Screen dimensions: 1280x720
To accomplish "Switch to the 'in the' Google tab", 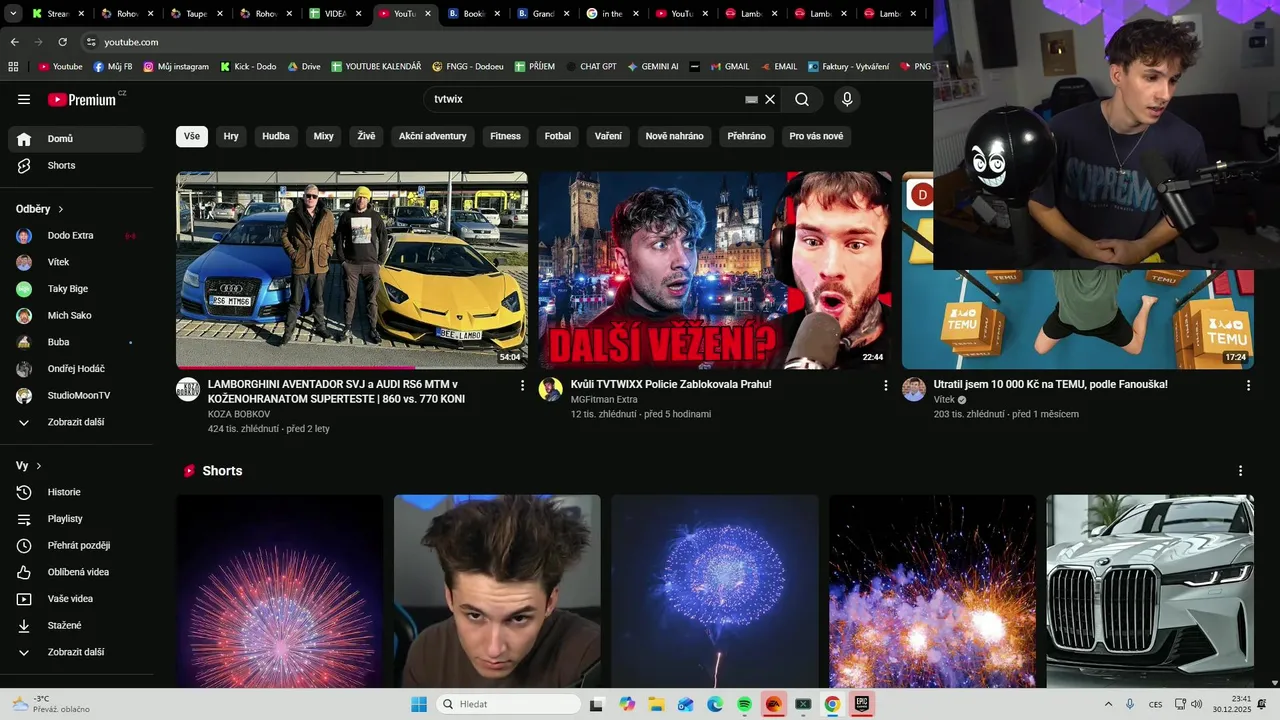I will point(612,14).
